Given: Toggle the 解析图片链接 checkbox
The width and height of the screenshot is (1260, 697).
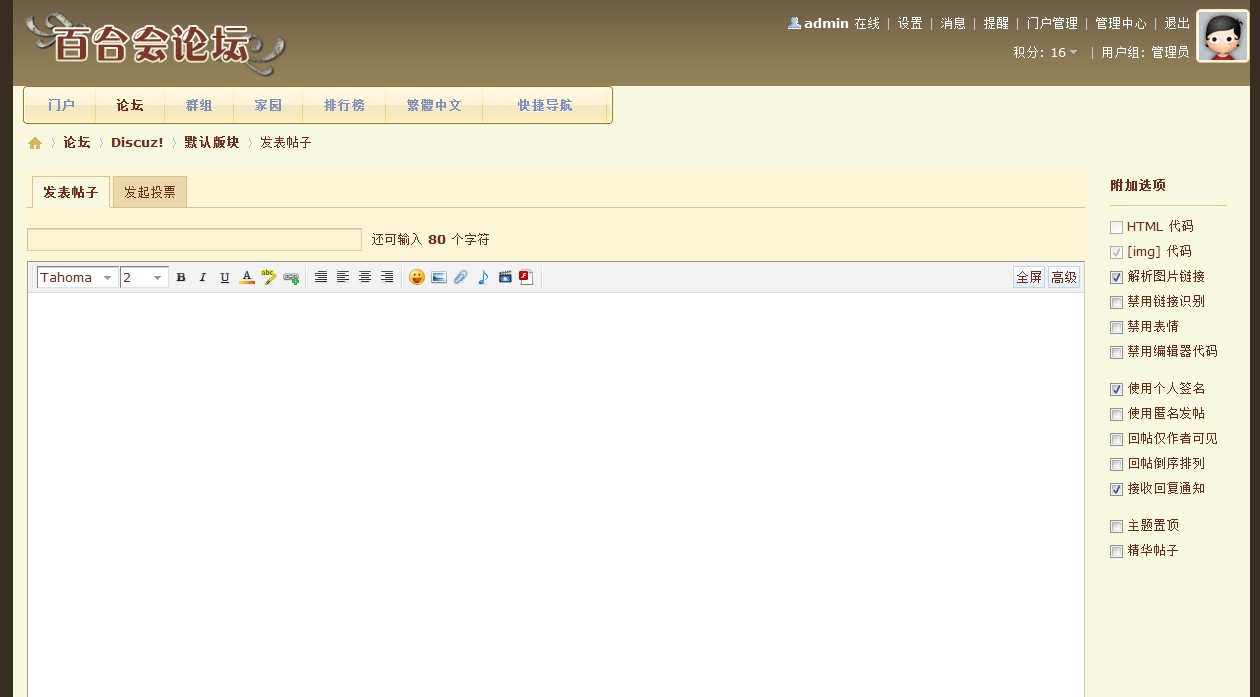Looking at the screenshot, I should point(1116,278).
